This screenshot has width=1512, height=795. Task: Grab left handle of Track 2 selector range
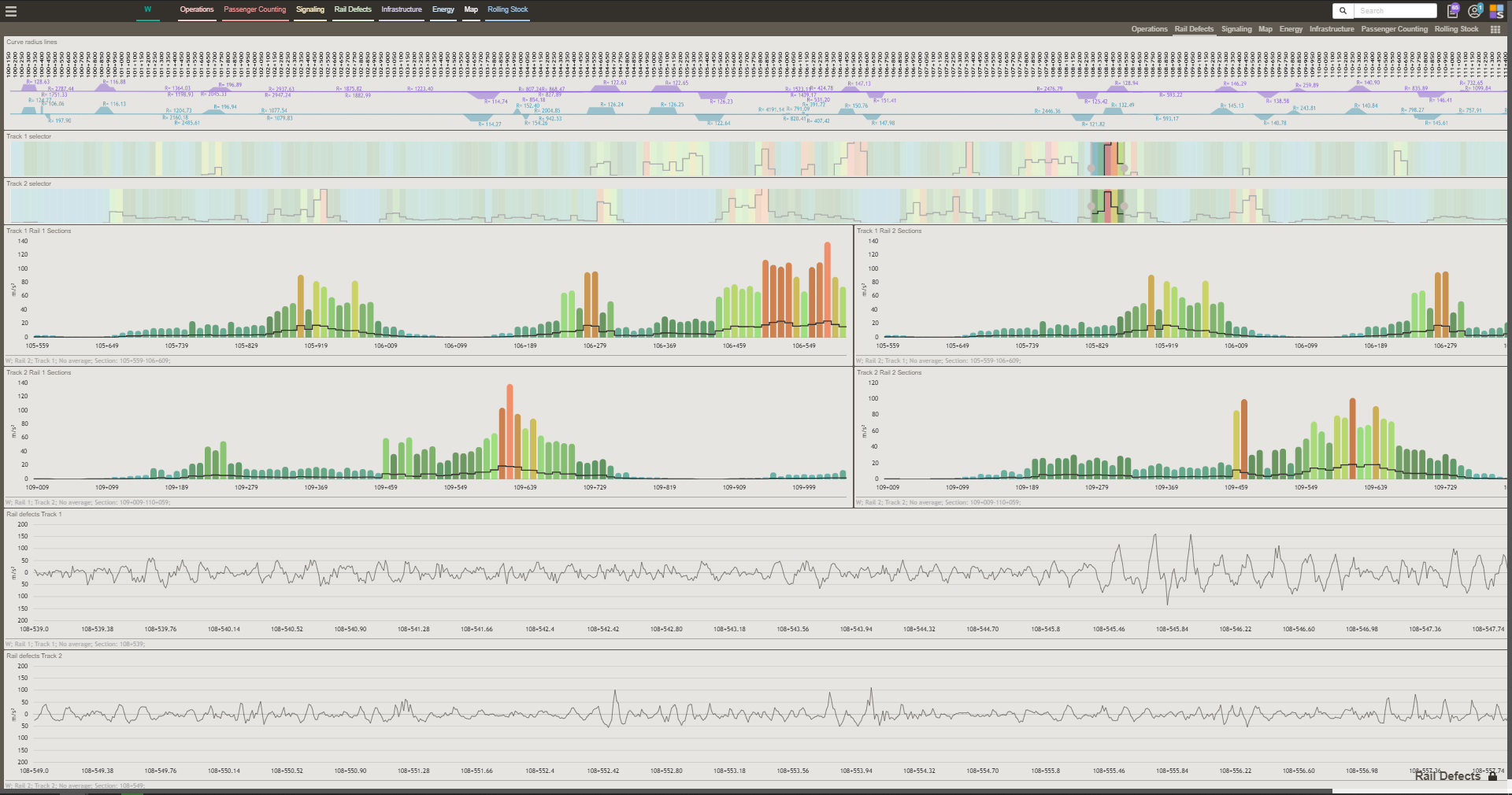(1091, 206)
